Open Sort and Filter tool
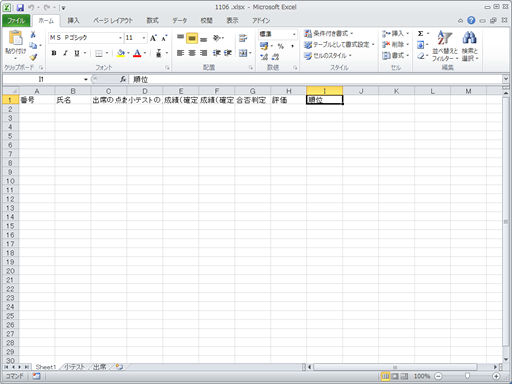The width and height of the screenshot is (512, 384). coord(445,46)
